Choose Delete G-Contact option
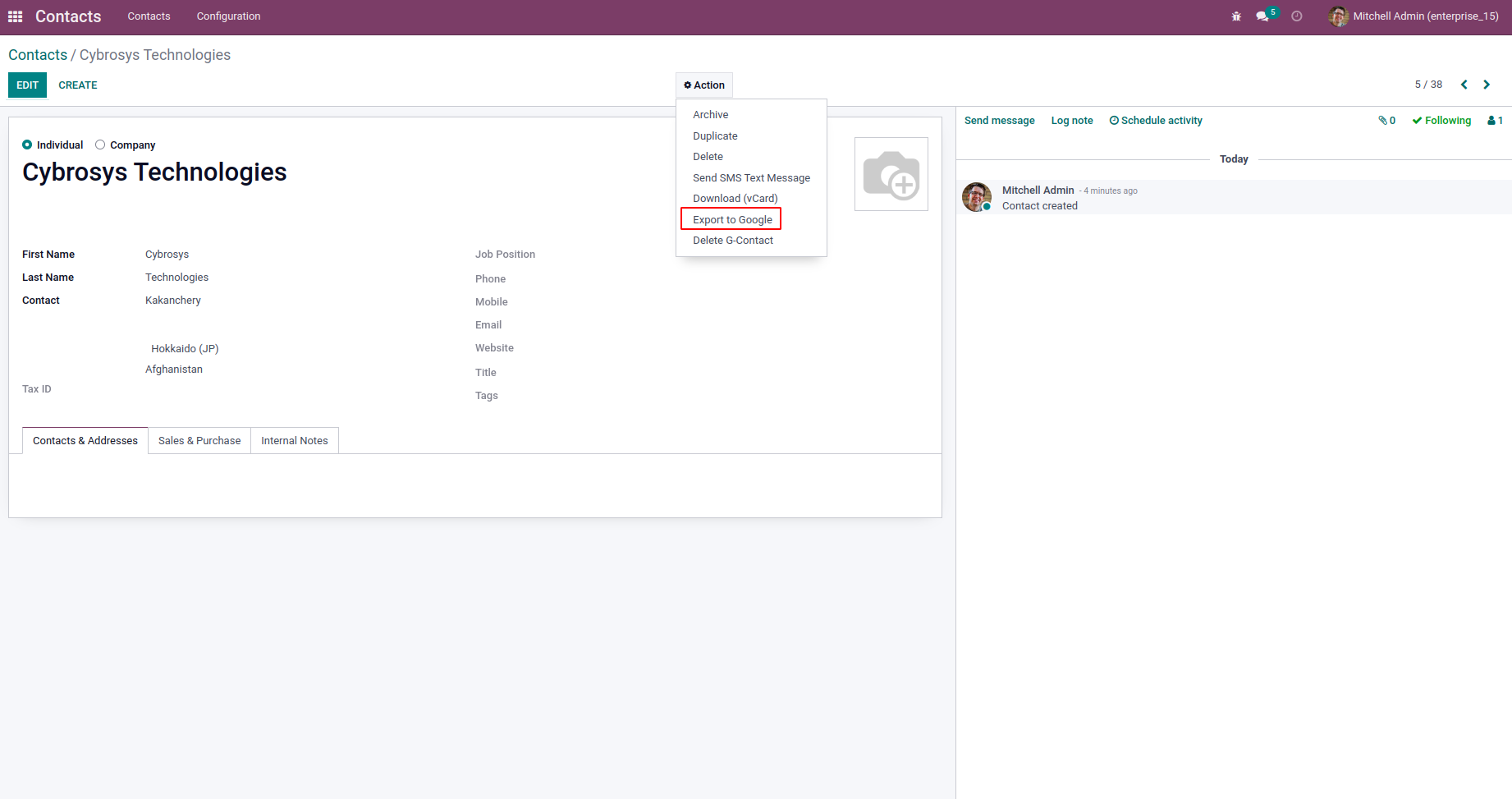Screen dimensions: 1512x799 (x=751, y=241)
